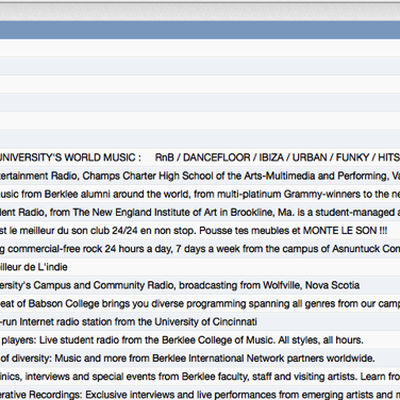Click the Babson College diverse programming row
The image size is (400, 400).
click(x=200, y=303)
